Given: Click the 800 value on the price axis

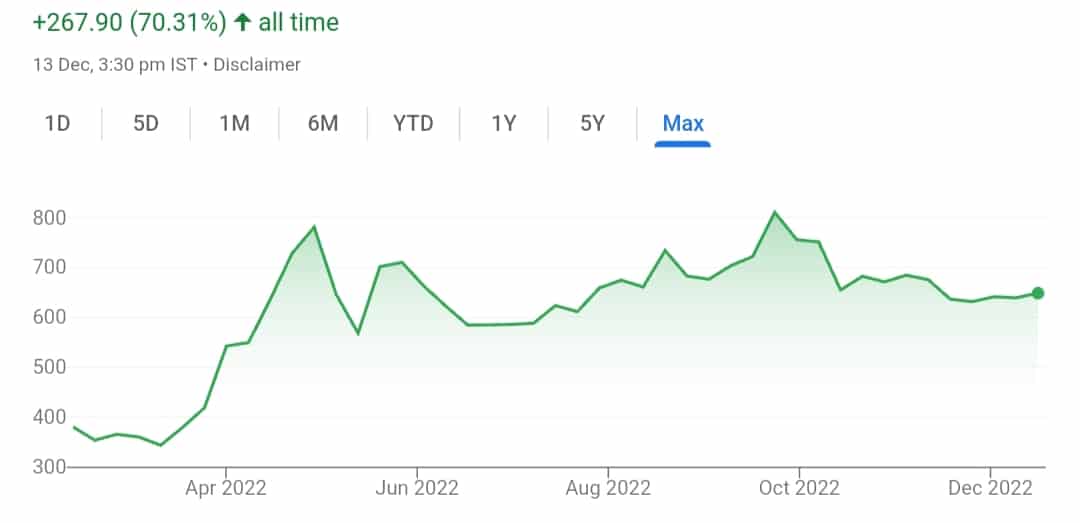Looking at the screenshot, I should click(49, 218).
